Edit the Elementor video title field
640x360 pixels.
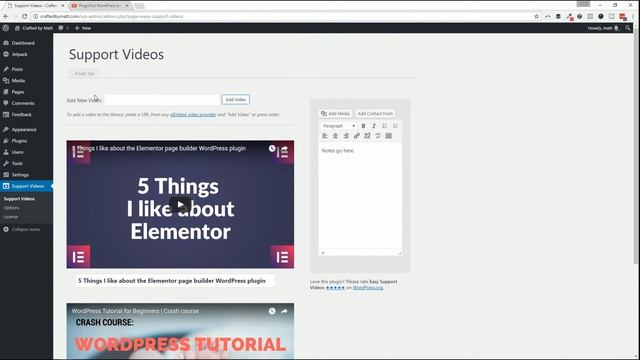click(175, 281)
